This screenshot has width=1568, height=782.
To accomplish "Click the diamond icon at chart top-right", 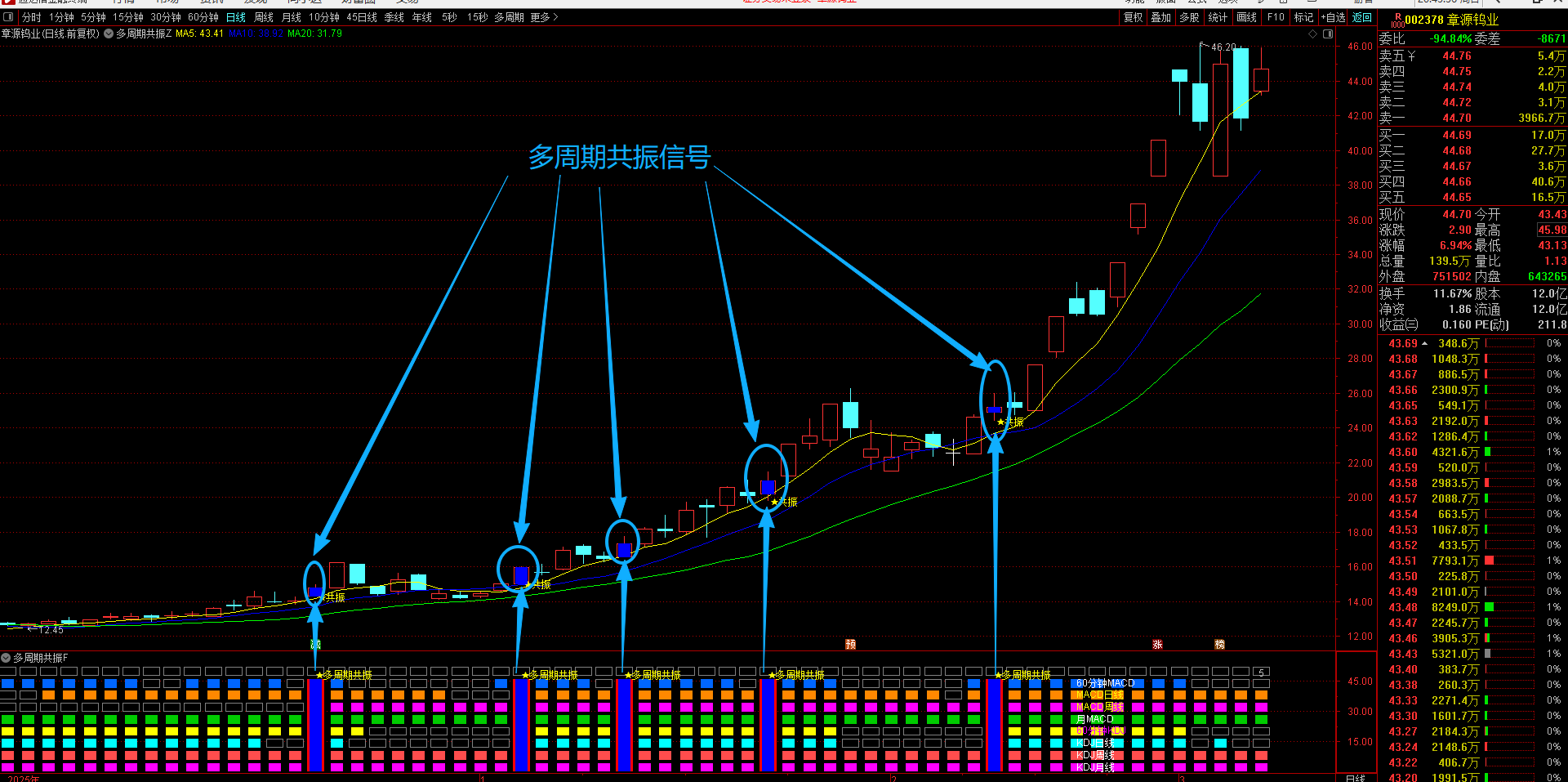I will pos(1313,34).
